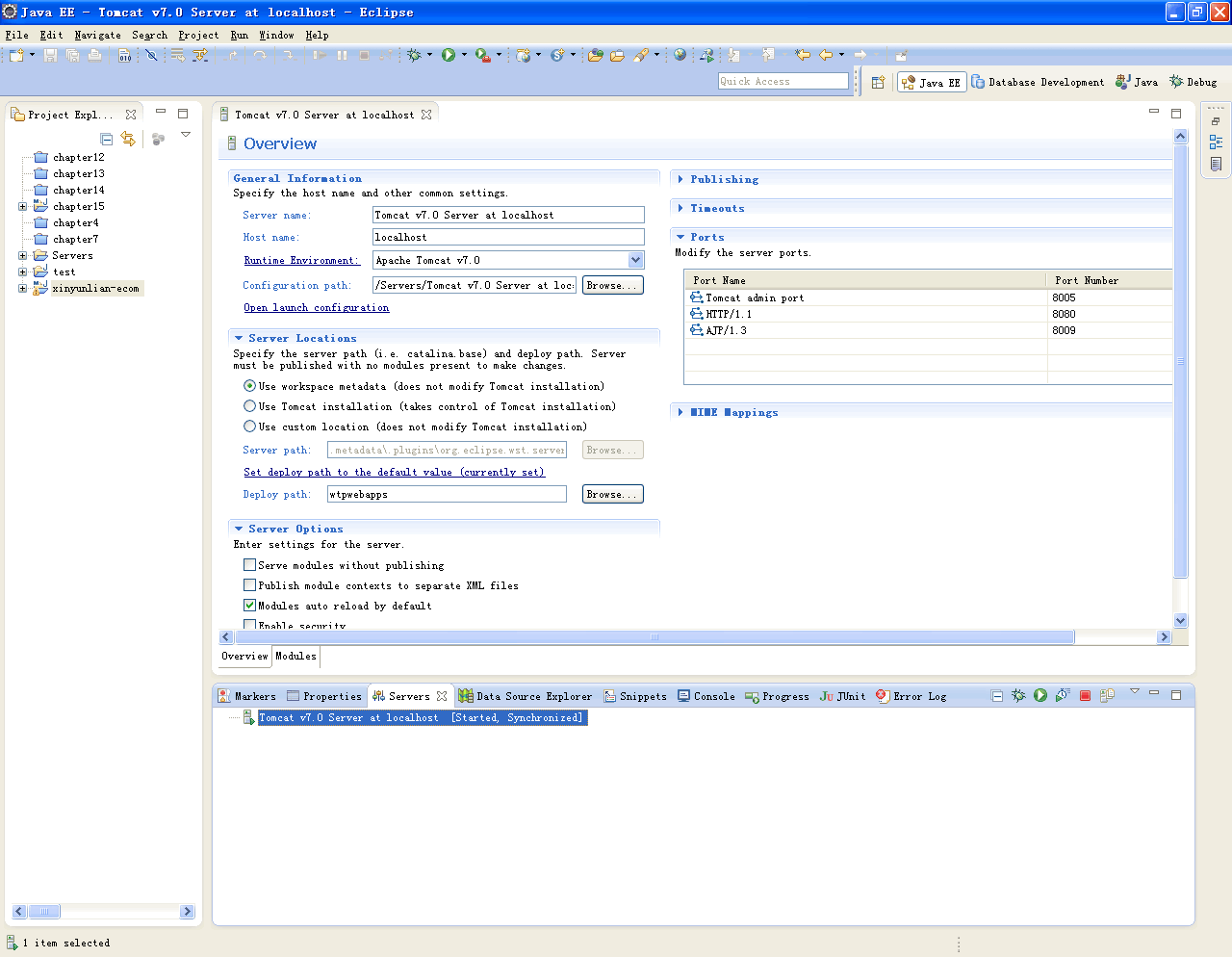Image resolution: width=1232 pixels, height=957 pixels.
Task: Expand the chapter15 project node
Action: [22, 206]
